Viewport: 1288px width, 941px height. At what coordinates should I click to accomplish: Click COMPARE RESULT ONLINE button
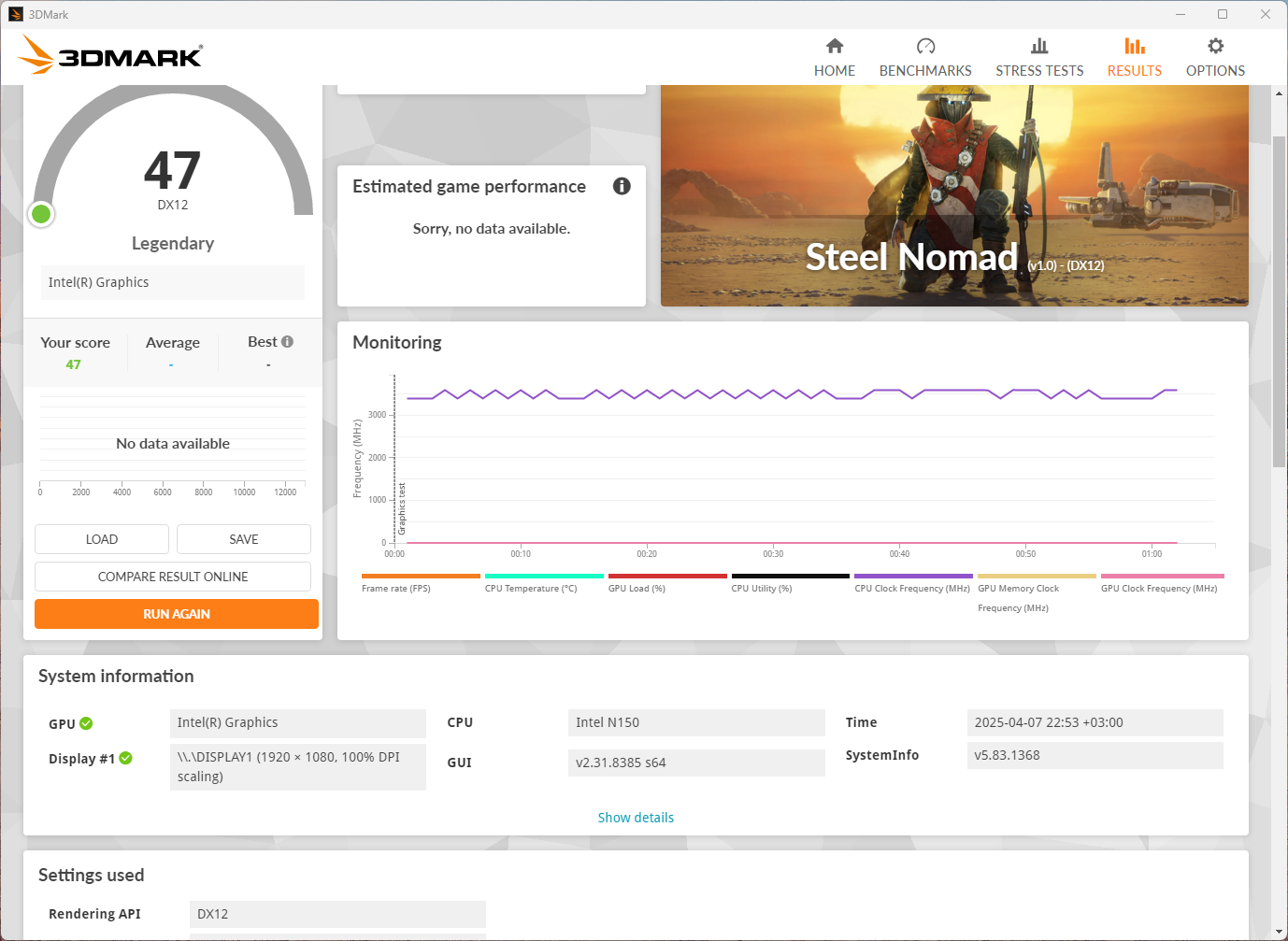pos(173,577)
